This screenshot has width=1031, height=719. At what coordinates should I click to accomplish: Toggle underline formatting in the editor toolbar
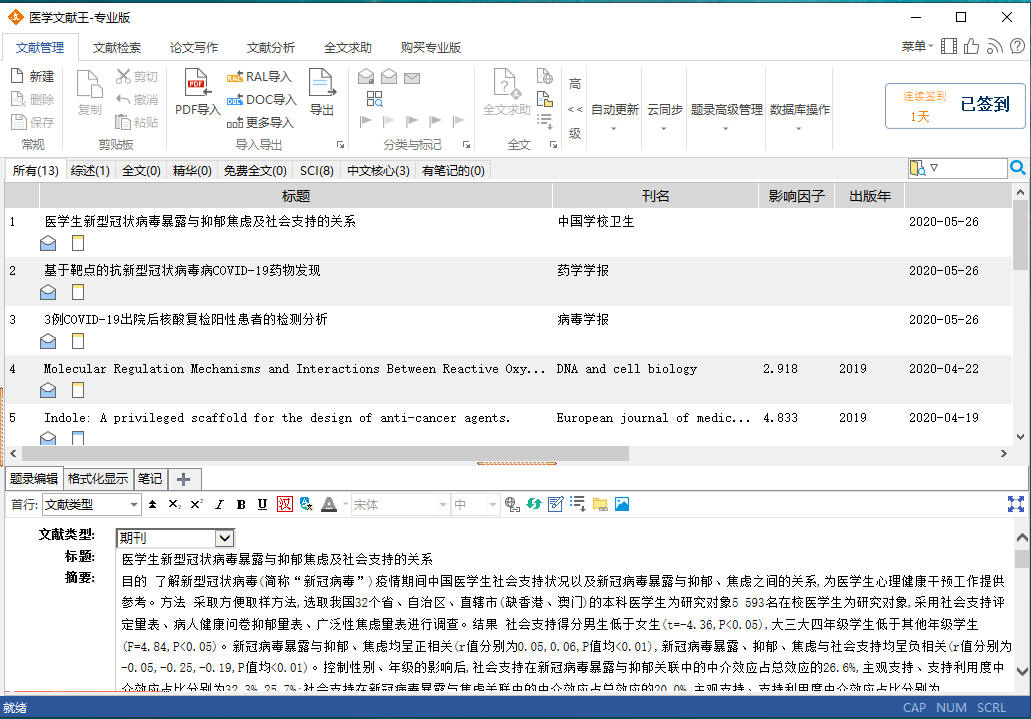click(262, 505)
